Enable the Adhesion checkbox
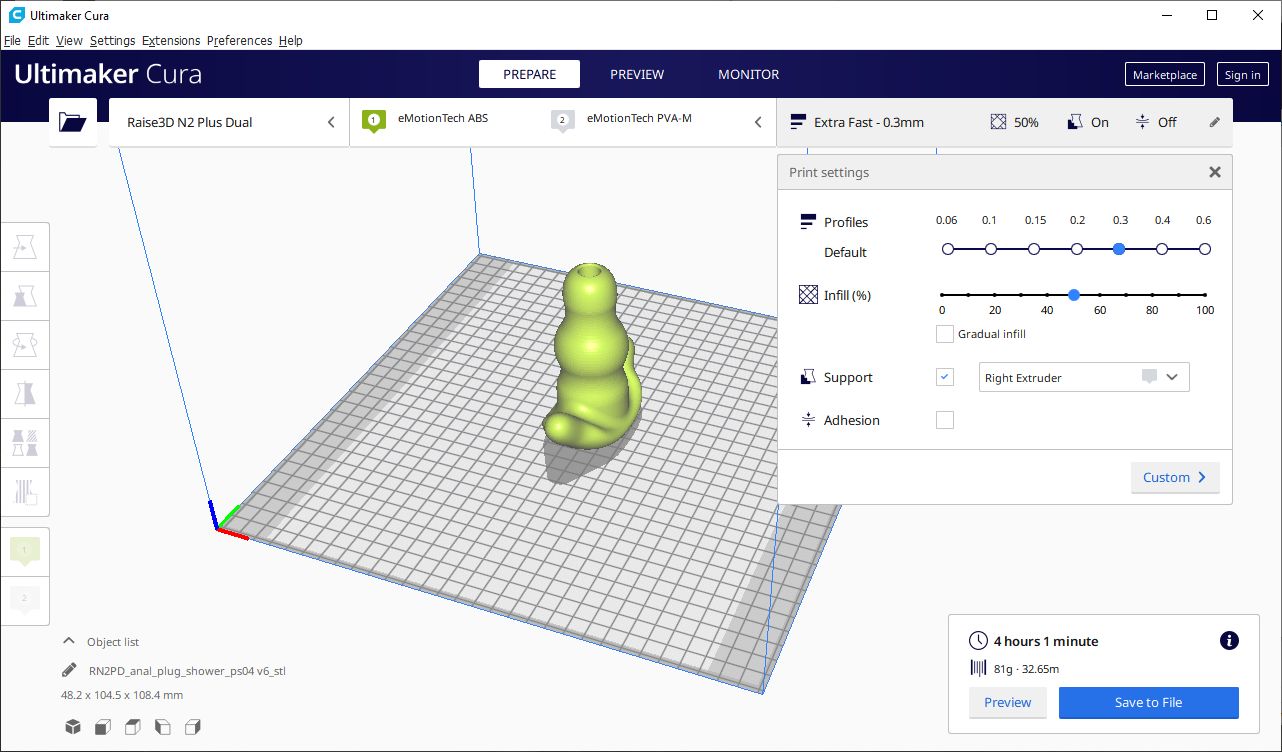The image size is (1282, 752). point(944,420)
